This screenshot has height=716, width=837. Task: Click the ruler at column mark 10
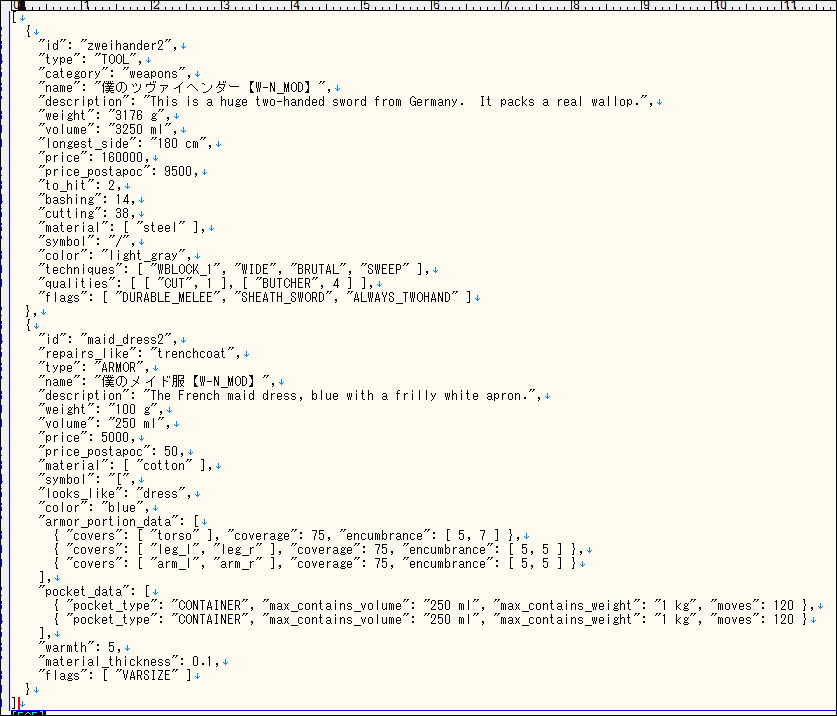[719, 6]
